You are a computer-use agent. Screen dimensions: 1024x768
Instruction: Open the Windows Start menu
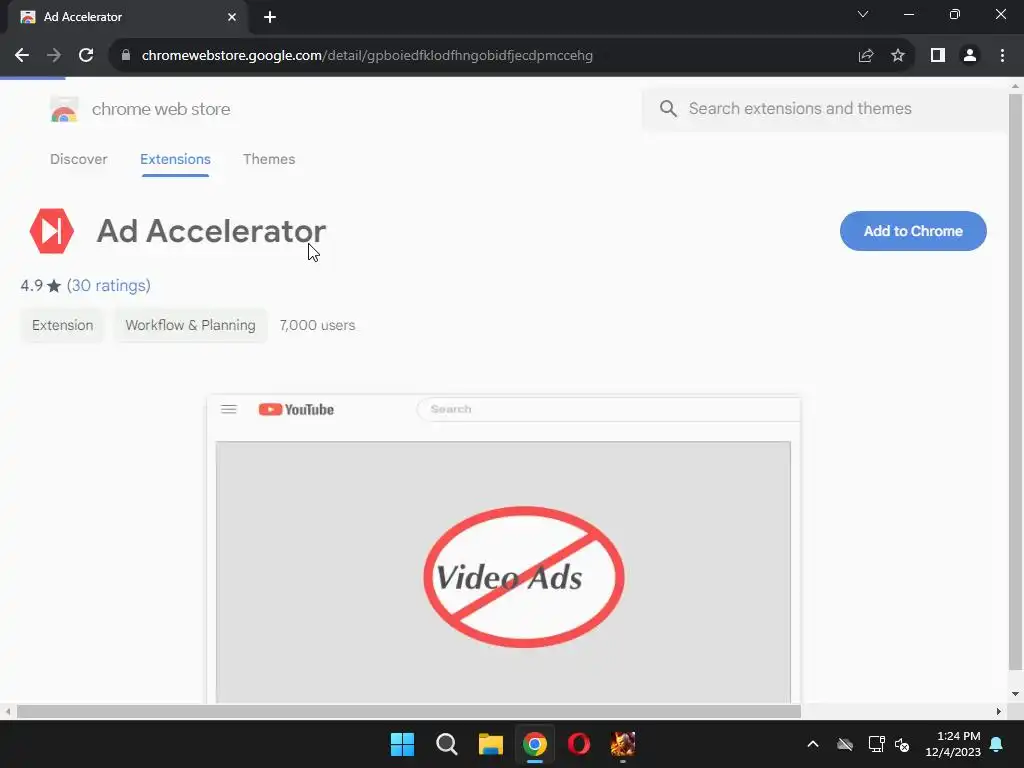402,744
